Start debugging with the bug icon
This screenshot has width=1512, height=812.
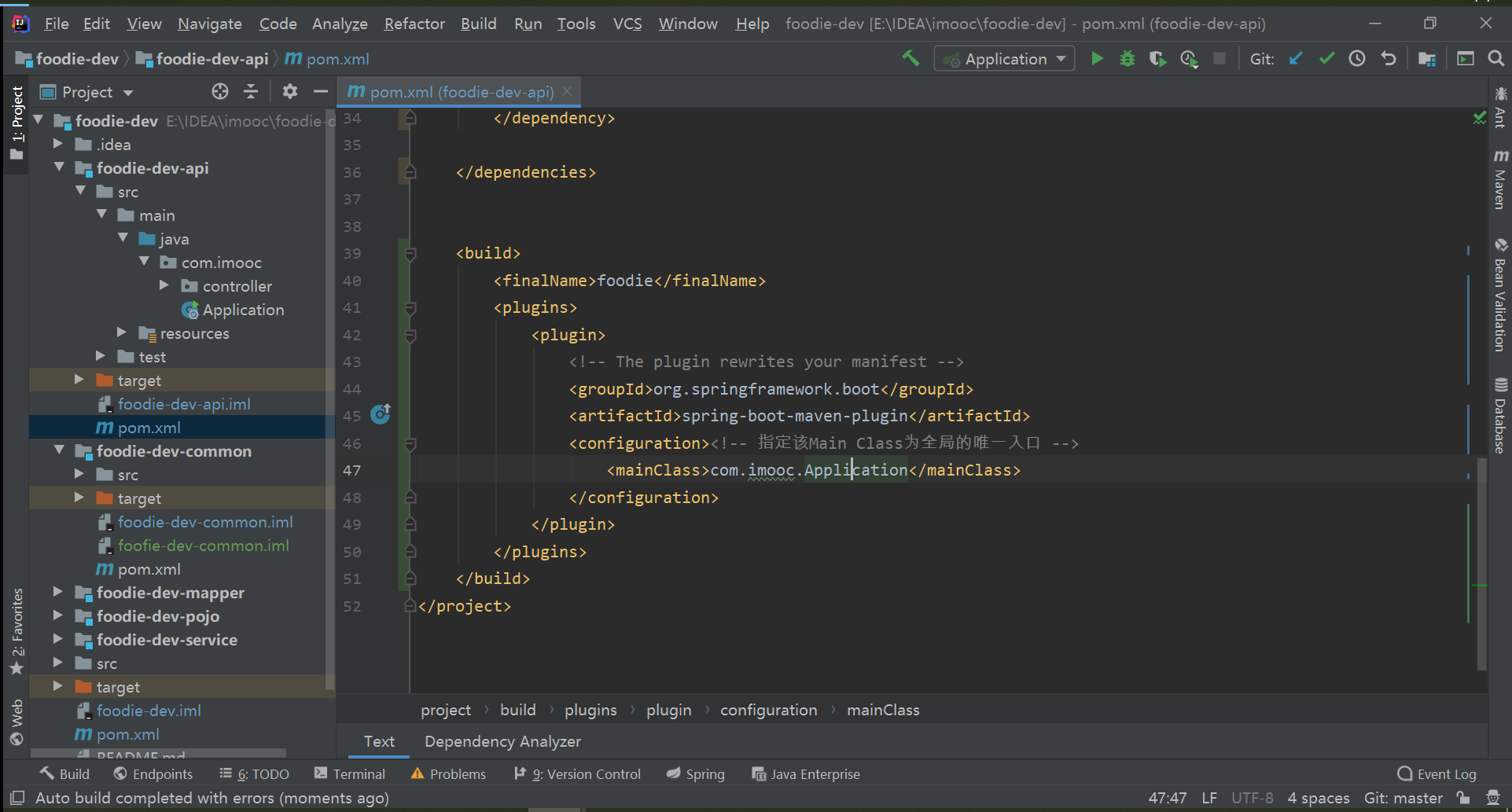point(1128,58)
